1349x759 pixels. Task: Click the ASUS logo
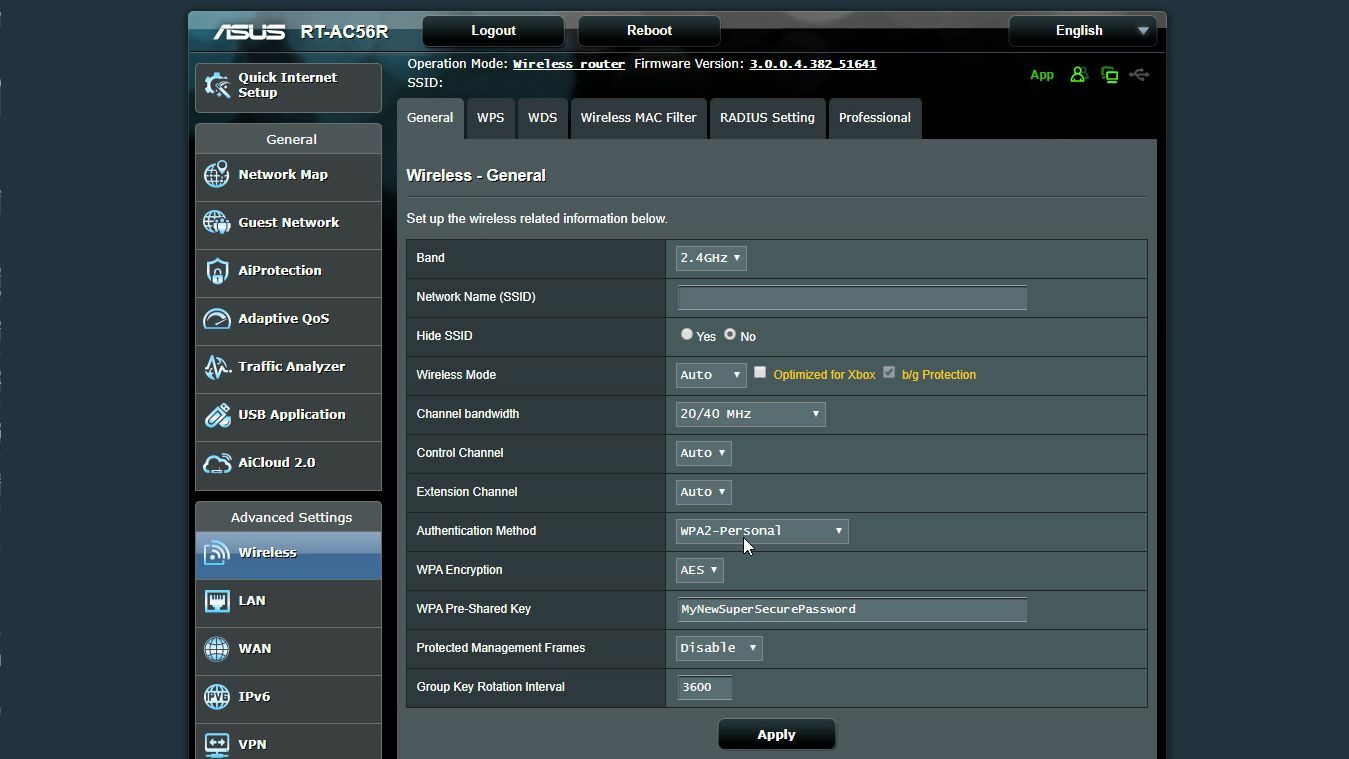click(249, 32)
